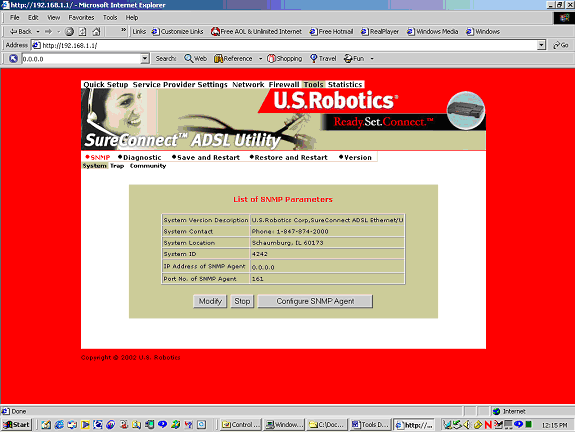Open the Reference dropdown arrow
Viewport: 575px width, 432px height.
point(260,59)
